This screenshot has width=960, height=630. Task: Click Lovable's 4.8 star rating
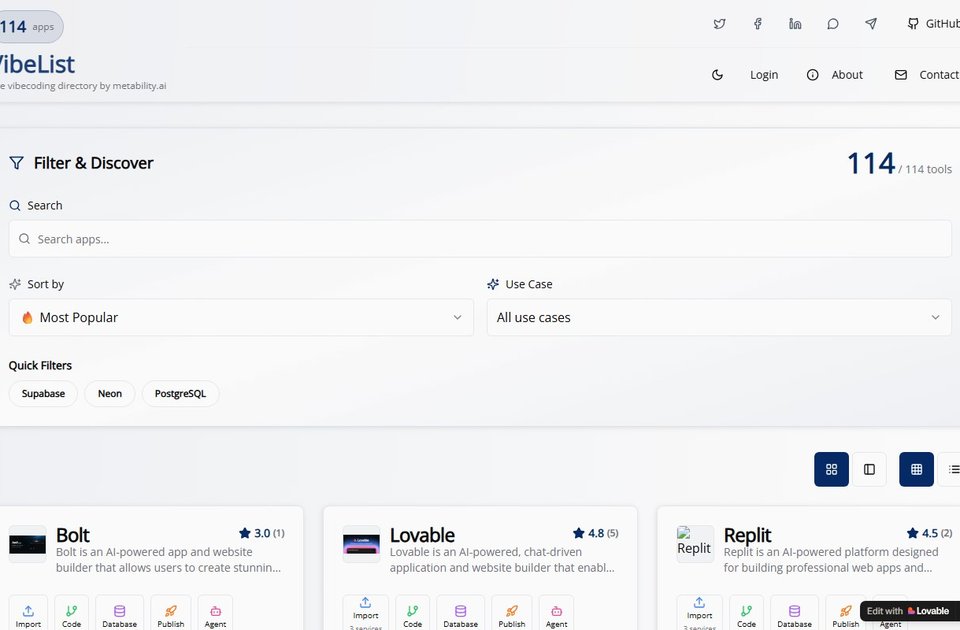point(596,533)
